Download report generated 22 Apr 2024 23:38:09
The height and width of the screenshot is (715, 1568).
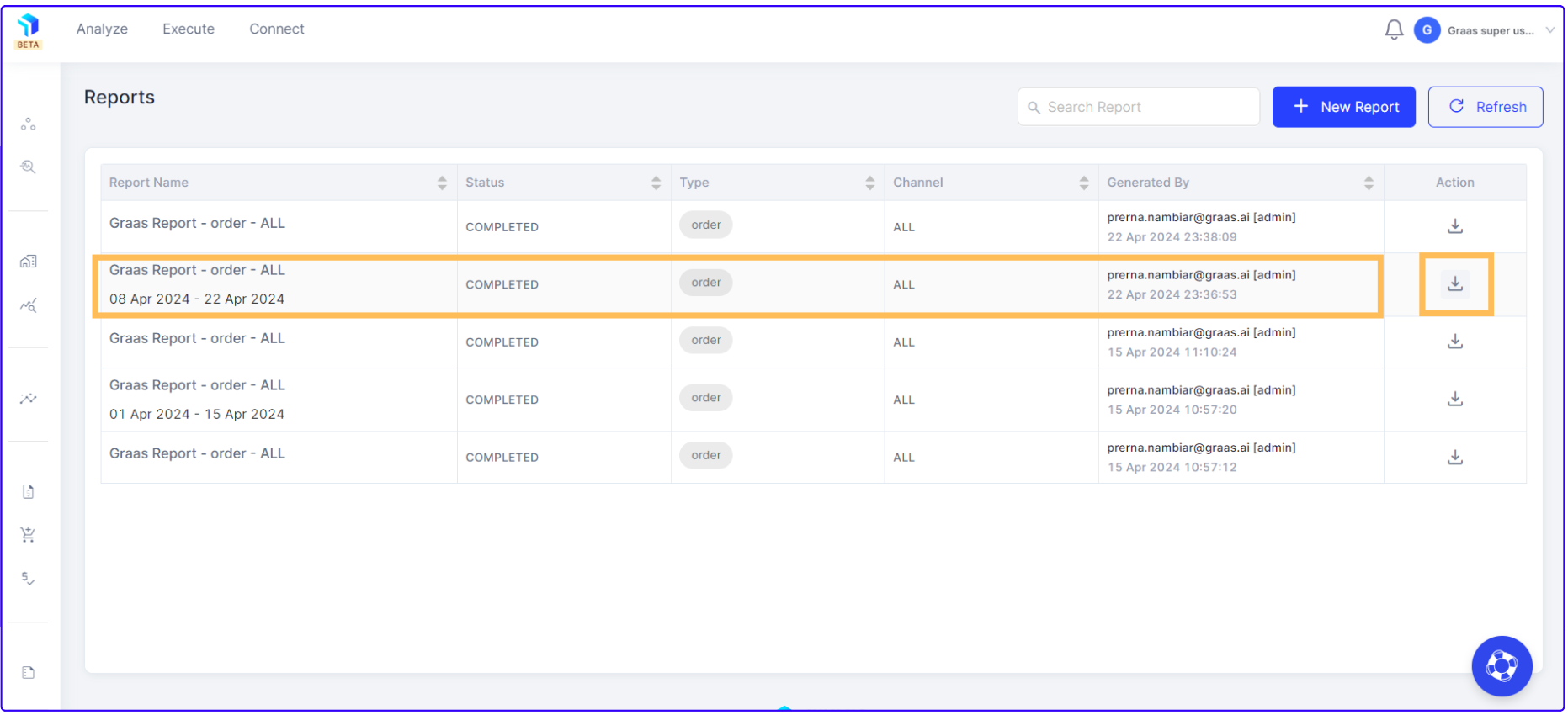coord(1454,226)
